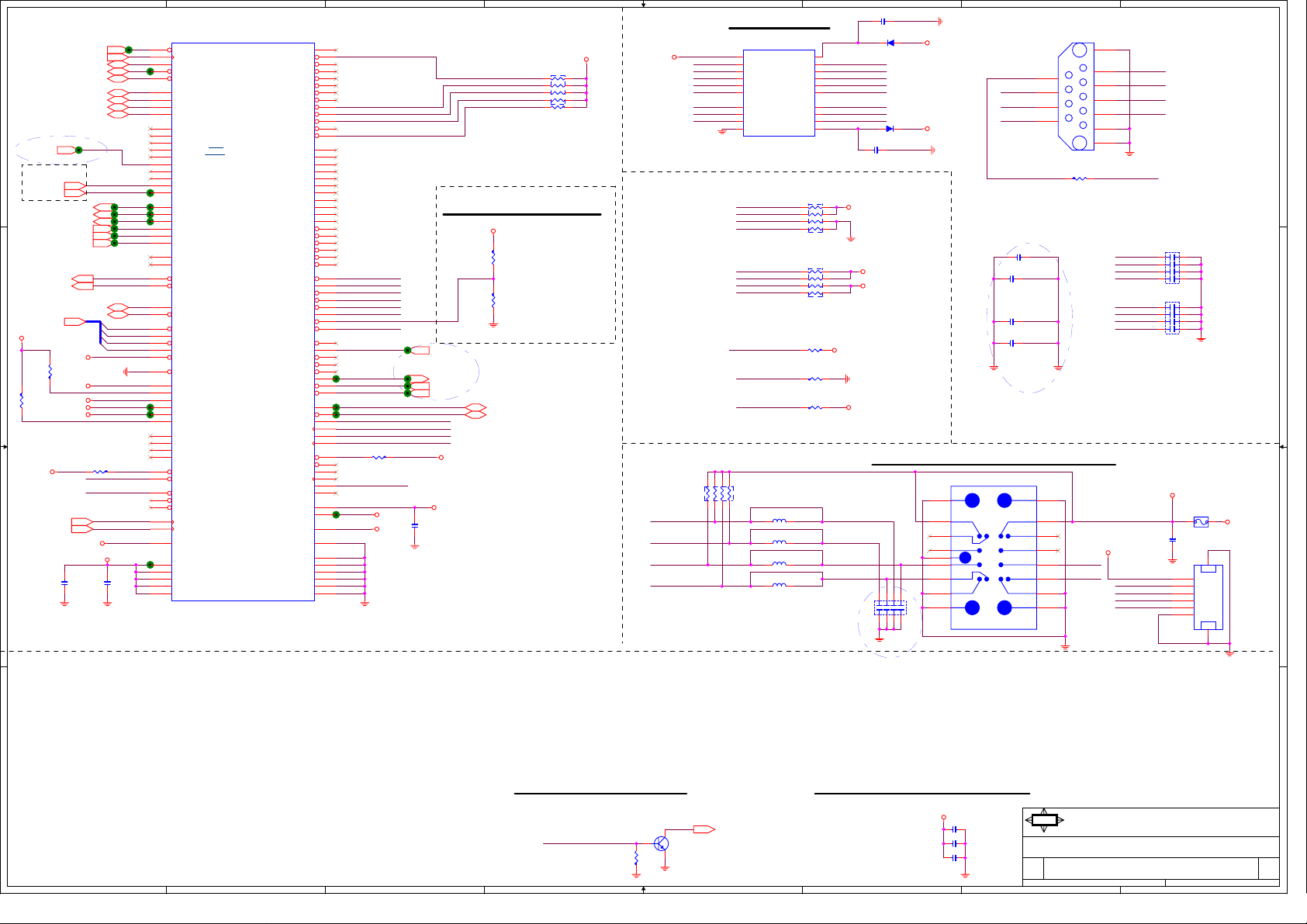Click the resistor network at the top right of the main IC
This screenshot has width=1307, height=924.
[558, 92]
